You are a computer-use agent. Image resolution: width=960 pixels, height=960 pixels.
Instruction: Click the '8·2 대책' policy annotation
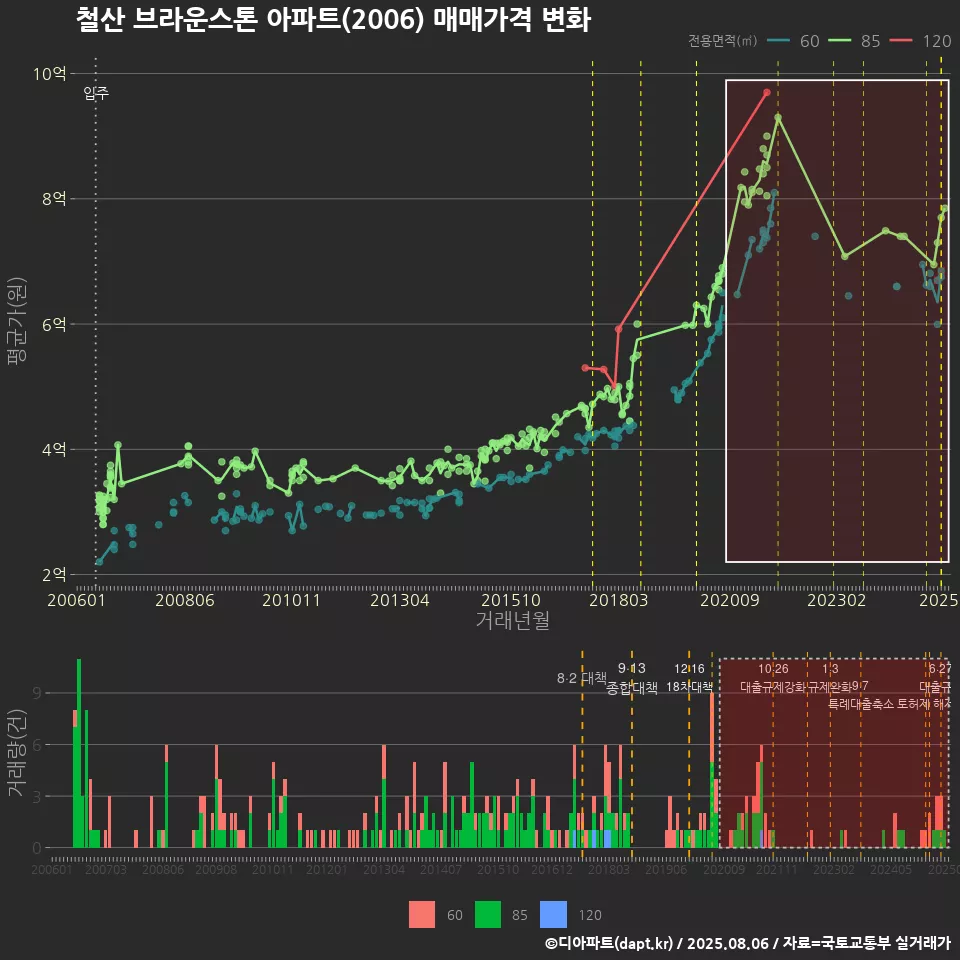[582, 678]
